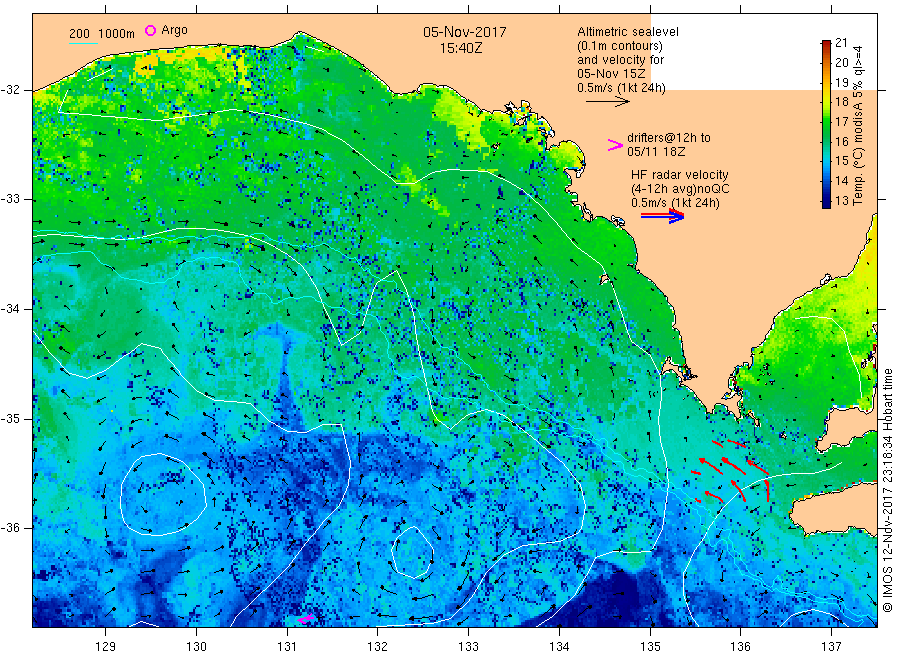
Task: Click the color bar value 13
Action: 841,200
